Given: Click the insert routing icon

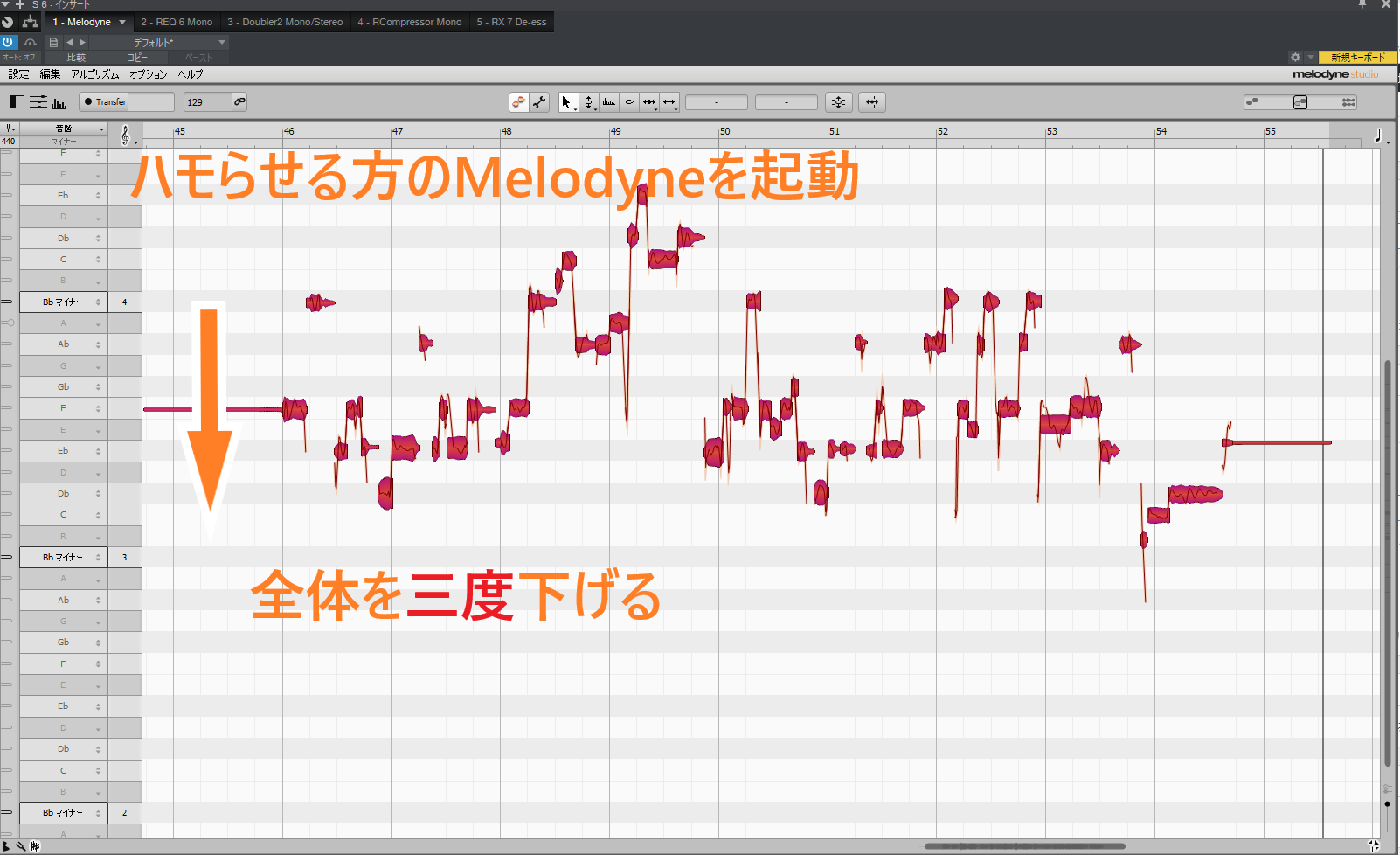Looking at the screenshot, I should [x=30, y=22].
